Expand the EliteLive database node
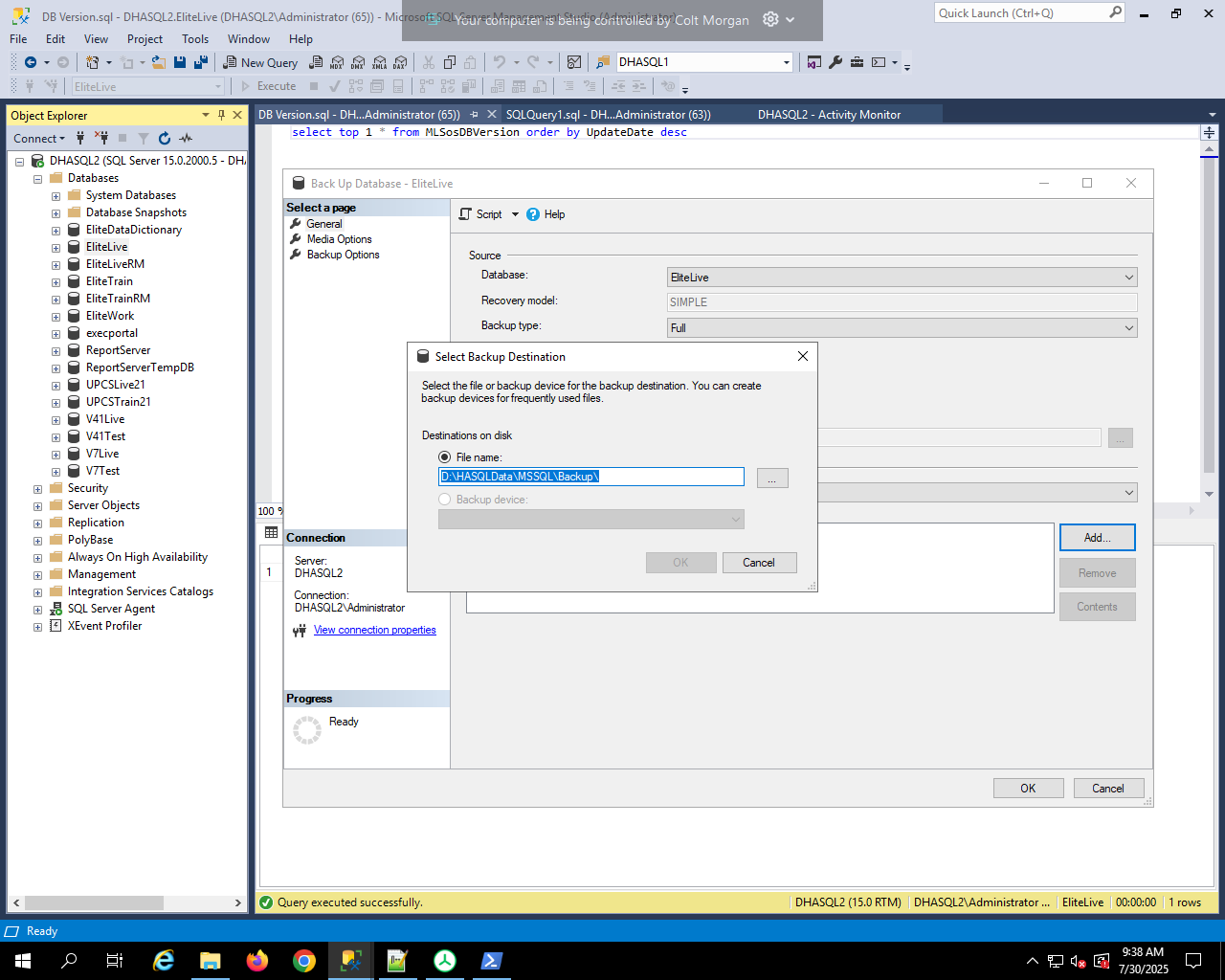1225x980 pixels. click(x=56, y=247)
